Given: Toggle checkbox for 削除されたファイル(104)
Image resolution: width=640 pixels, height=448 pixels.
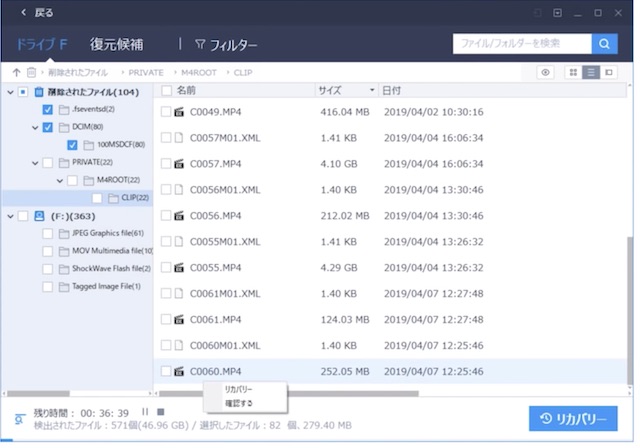Looking at the screenshot, I should click(23, 92).
